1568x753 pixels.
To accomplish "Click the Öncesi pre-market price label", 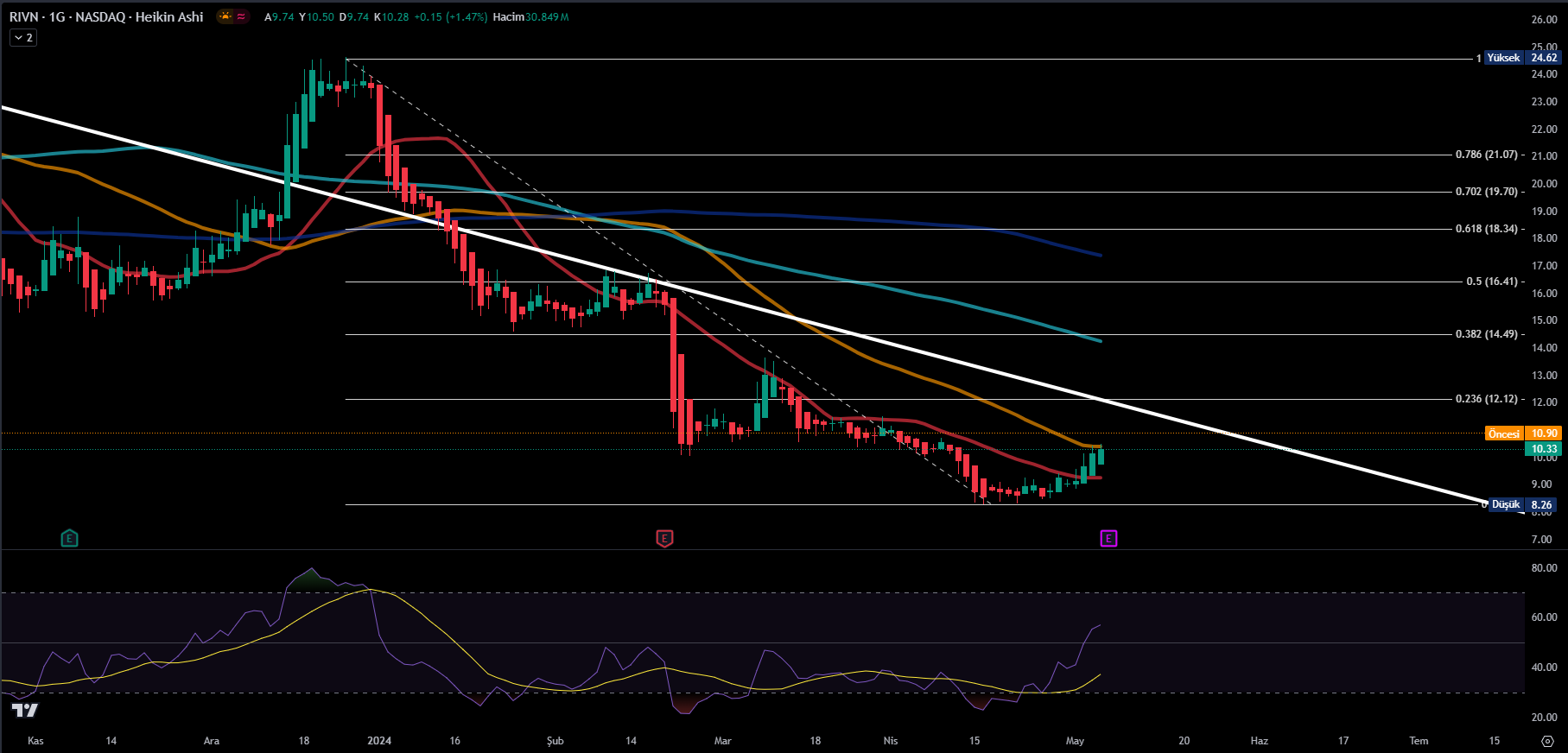I will (1504, 433).
